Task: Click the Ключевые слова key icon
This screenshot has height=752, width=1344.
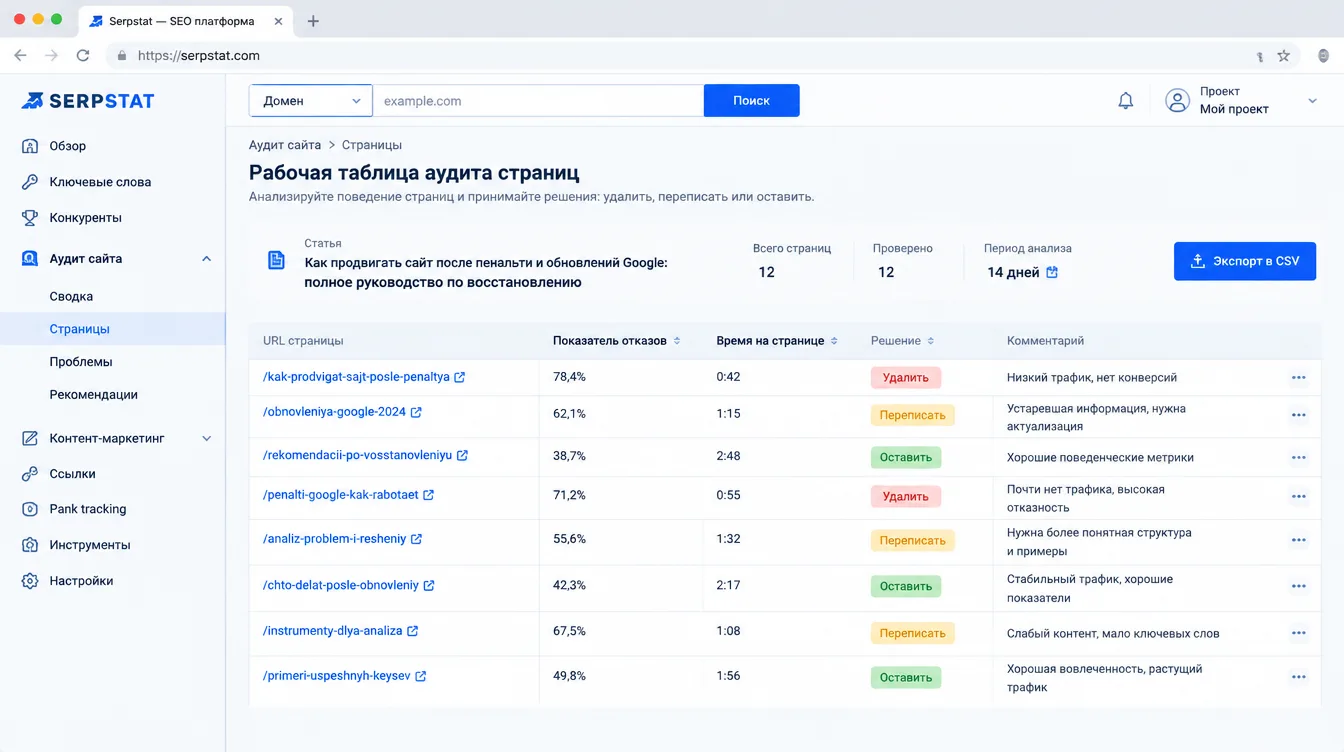Action: pyautogui.click(x=30, y=182)
